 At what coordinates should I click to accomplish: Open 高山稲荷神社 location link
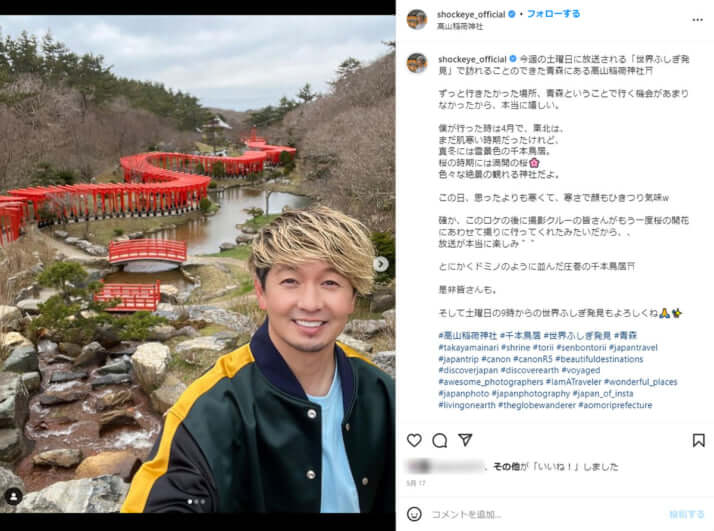(460, 26)
